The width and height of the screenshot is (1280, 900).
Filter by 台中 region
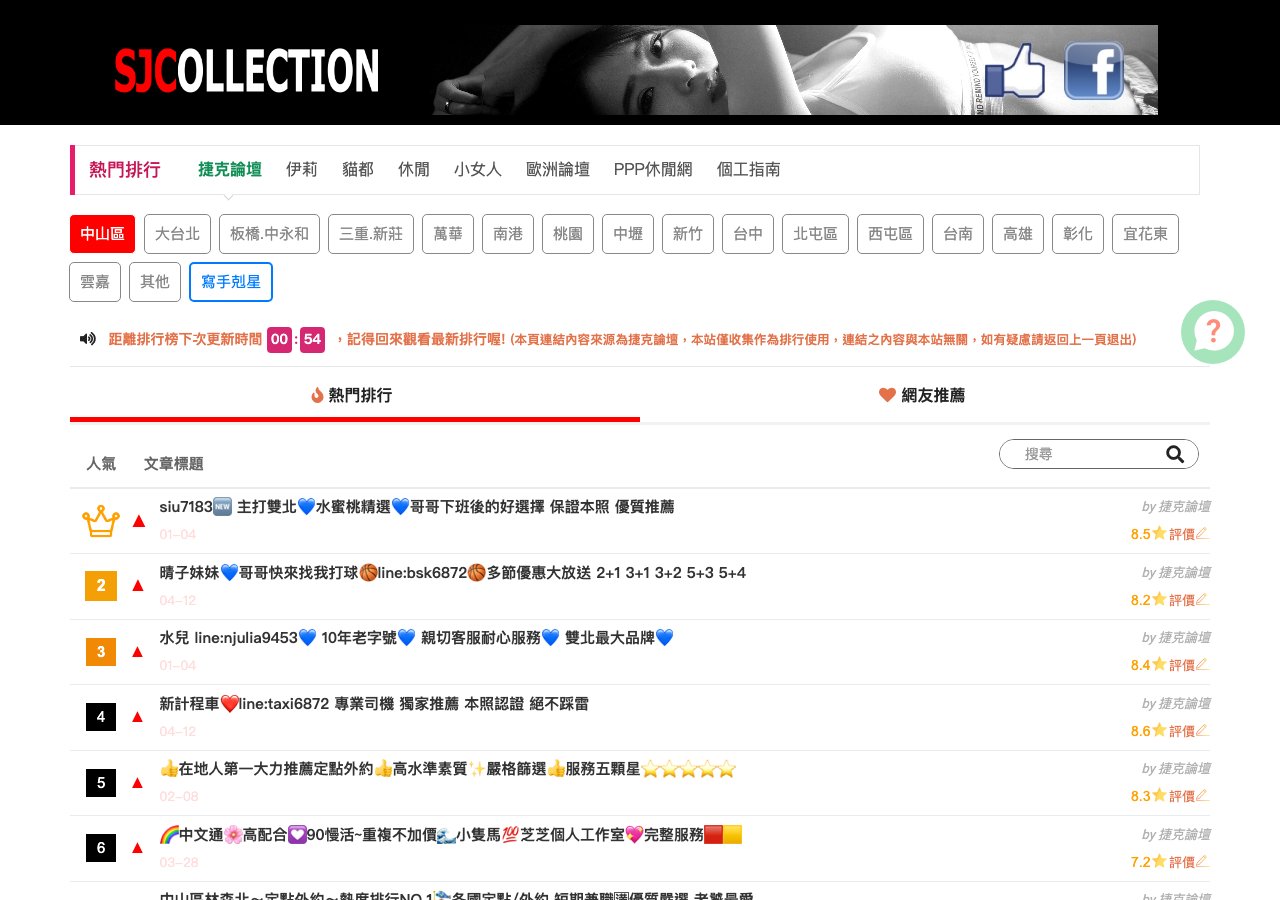[x=747, y=234]
